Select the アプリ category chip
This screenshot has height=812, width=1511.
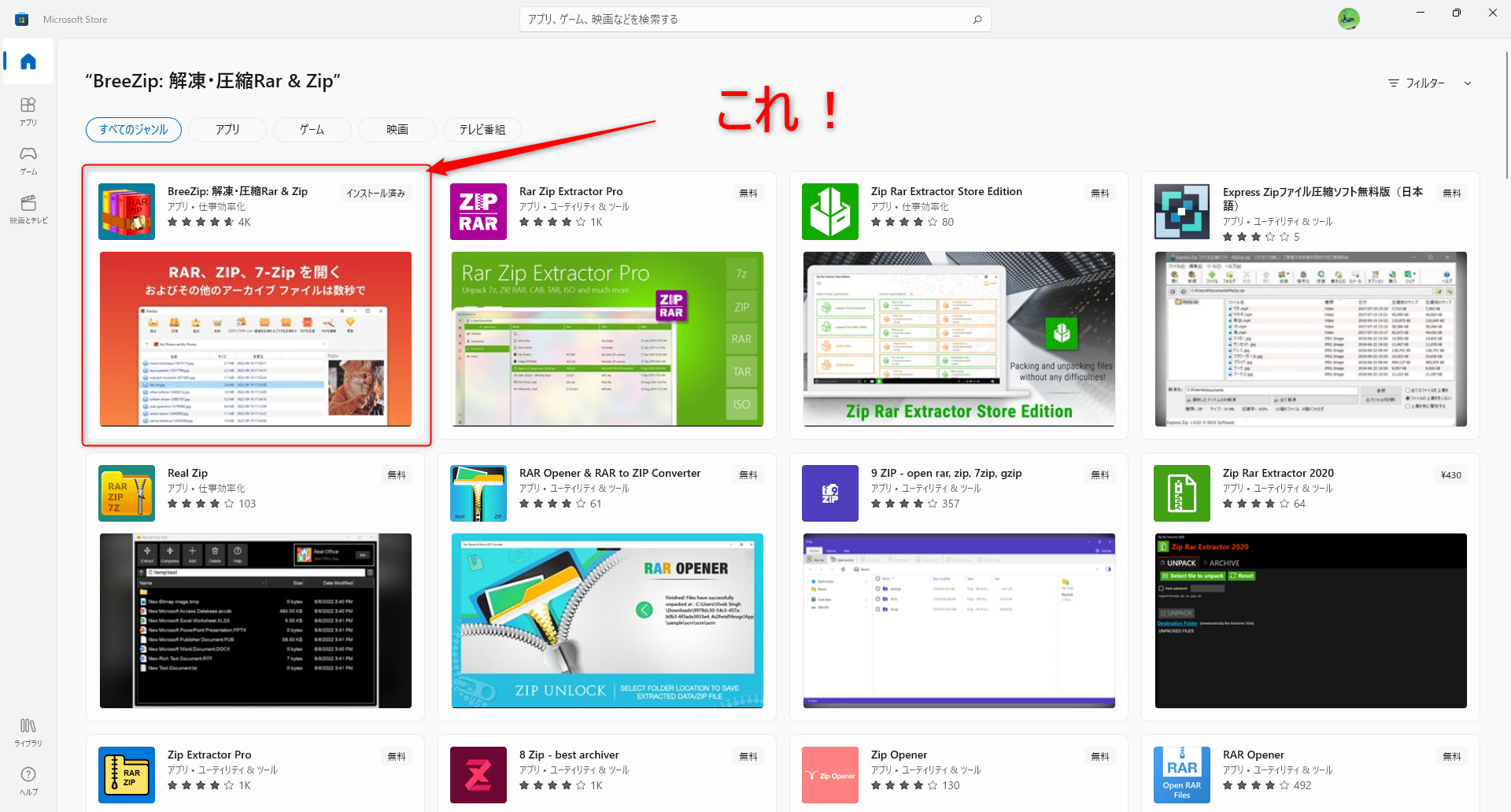(227, 130)
